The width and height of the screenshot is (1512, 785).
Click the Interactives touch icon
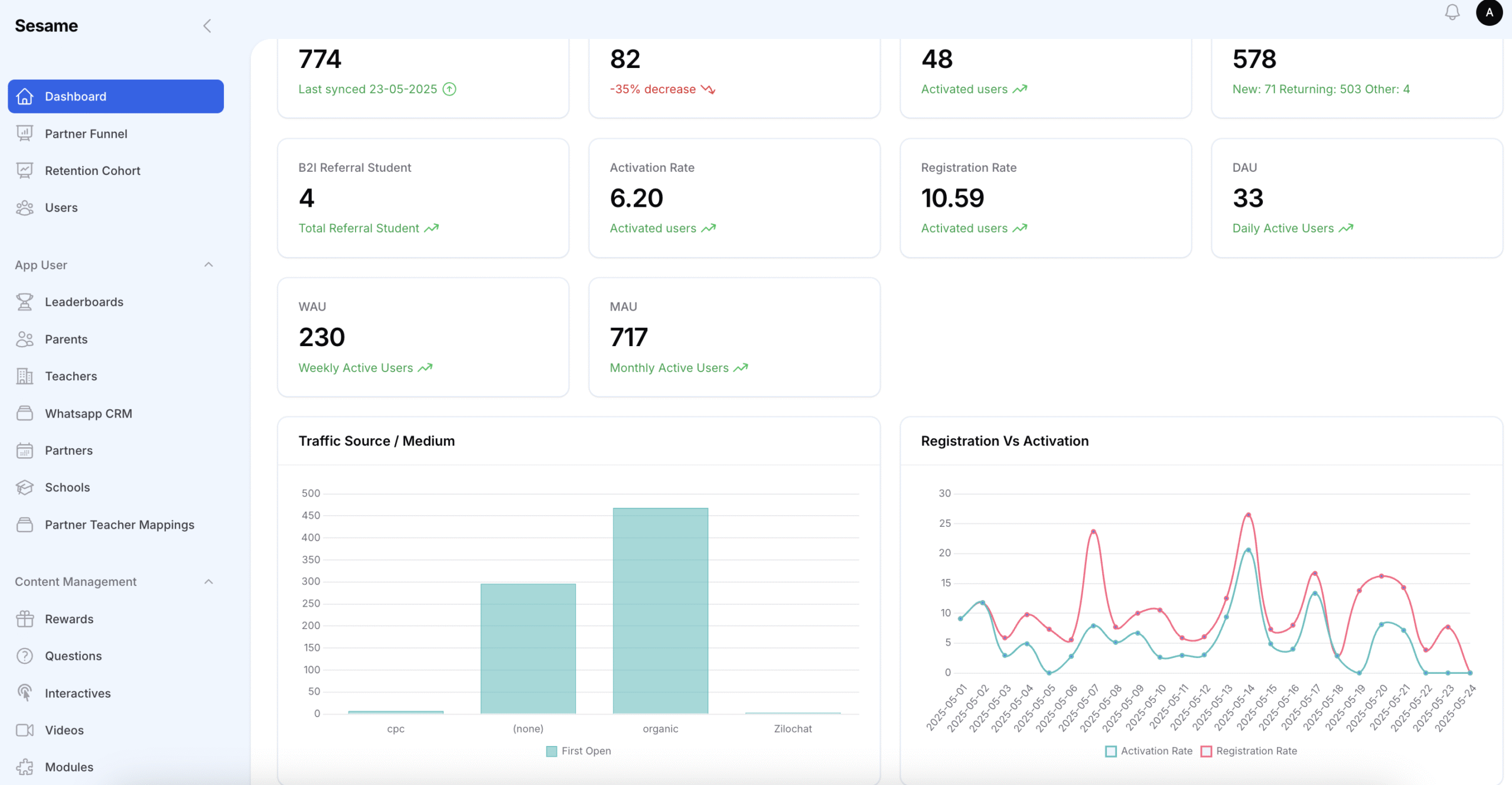coord(25,693)
